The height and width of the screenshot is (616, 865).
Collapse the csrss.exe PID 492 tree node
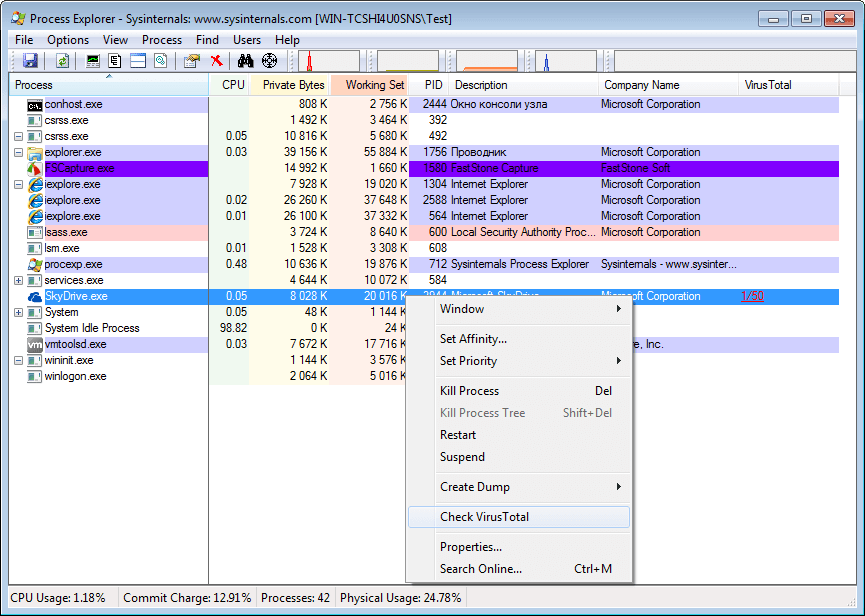(18, 137)
